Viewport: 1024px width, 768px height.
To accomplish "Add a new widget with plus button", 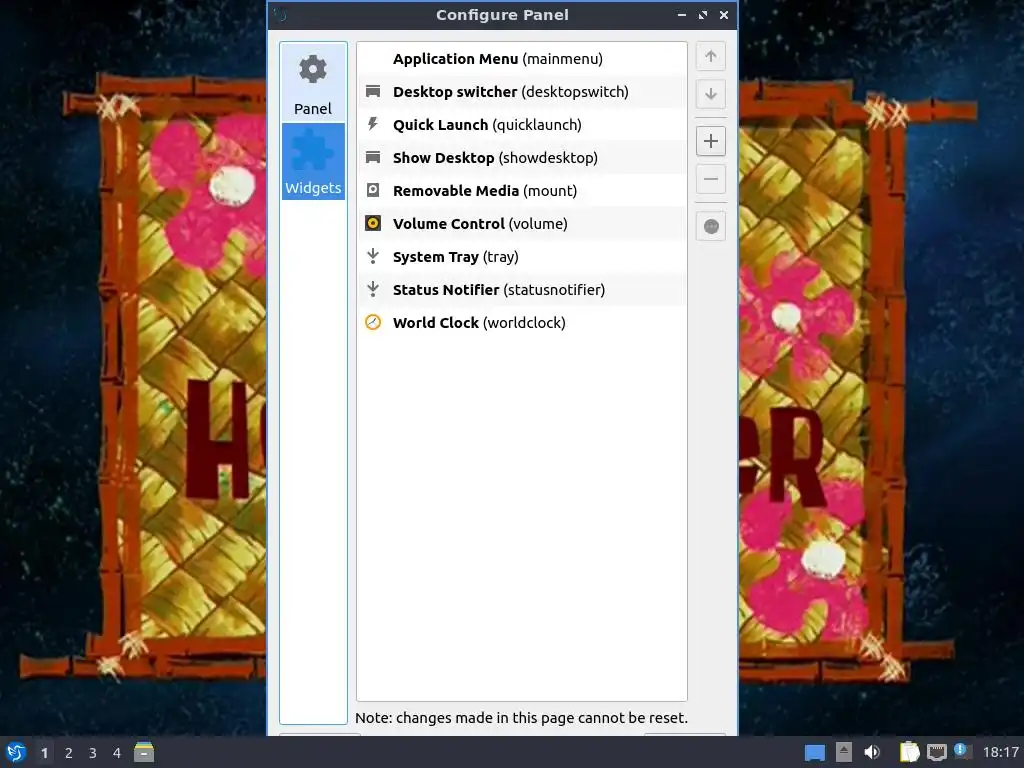I will coord(711,141).
